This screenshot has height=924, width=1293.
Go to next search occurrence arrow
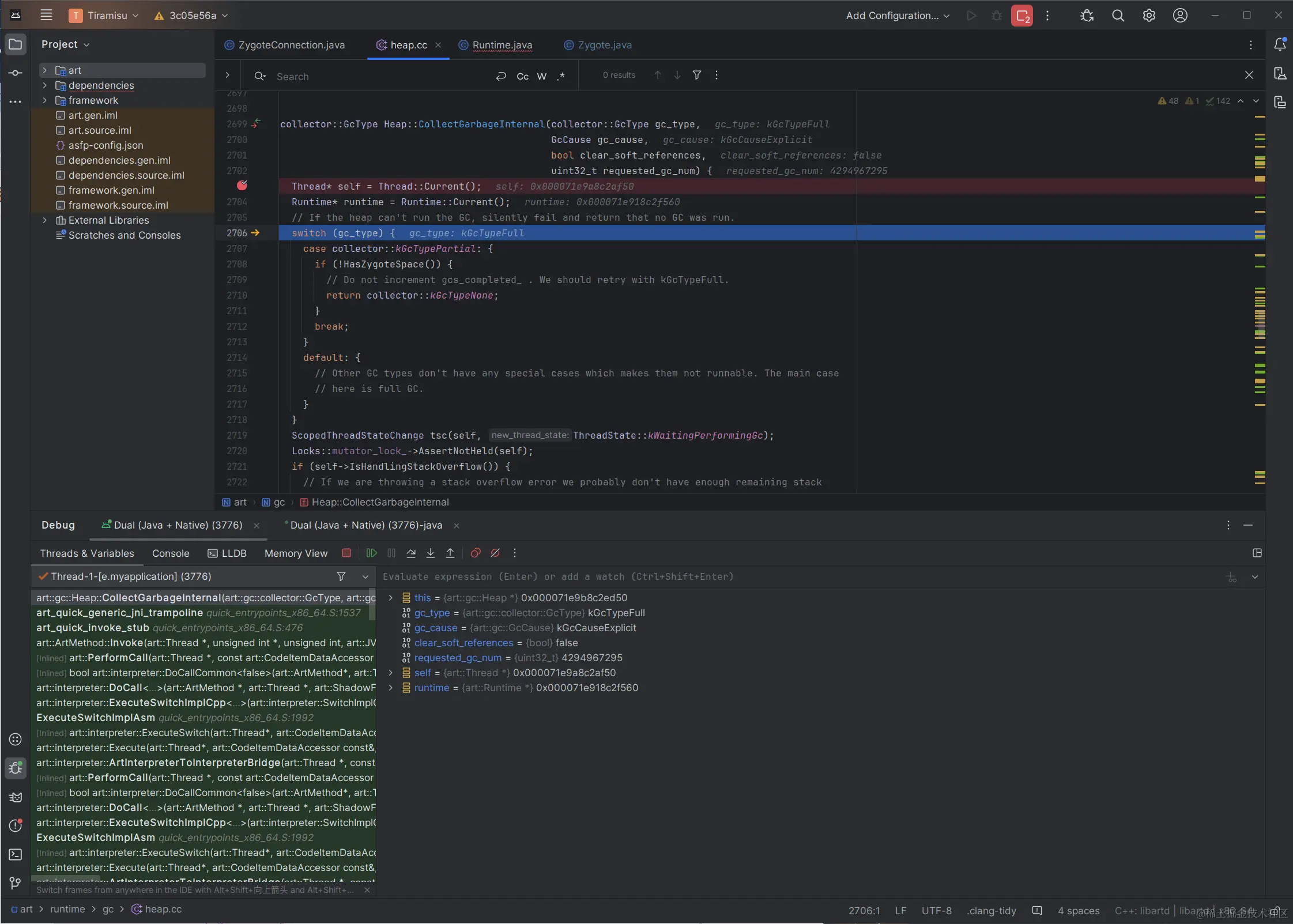(x=677, y=75)
